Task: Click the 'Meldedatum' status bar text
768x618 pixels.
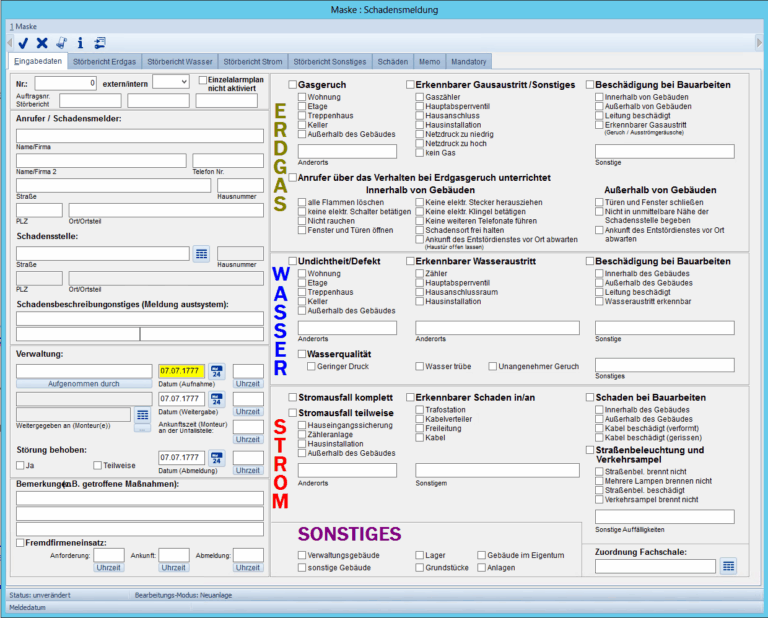Action: (27, 608)
